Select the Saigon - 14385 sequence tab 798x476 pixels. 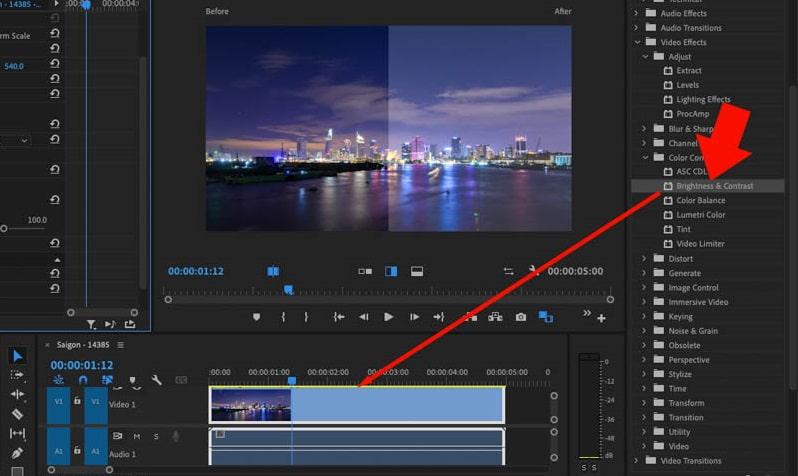(x=83, y=345)
